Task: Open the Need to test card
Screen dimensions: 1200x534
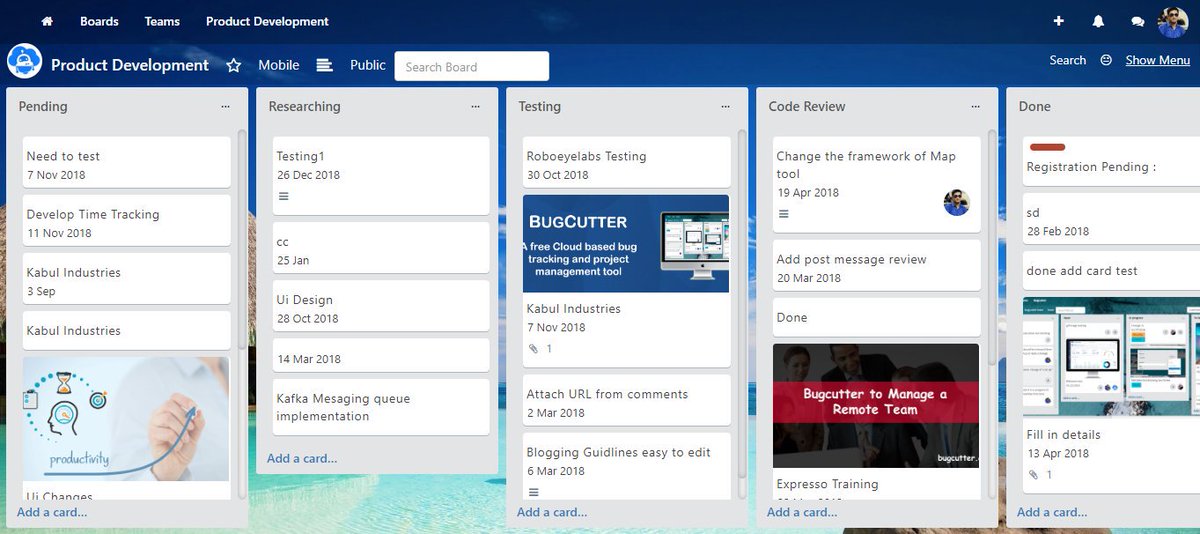Action: coord(127,163)
